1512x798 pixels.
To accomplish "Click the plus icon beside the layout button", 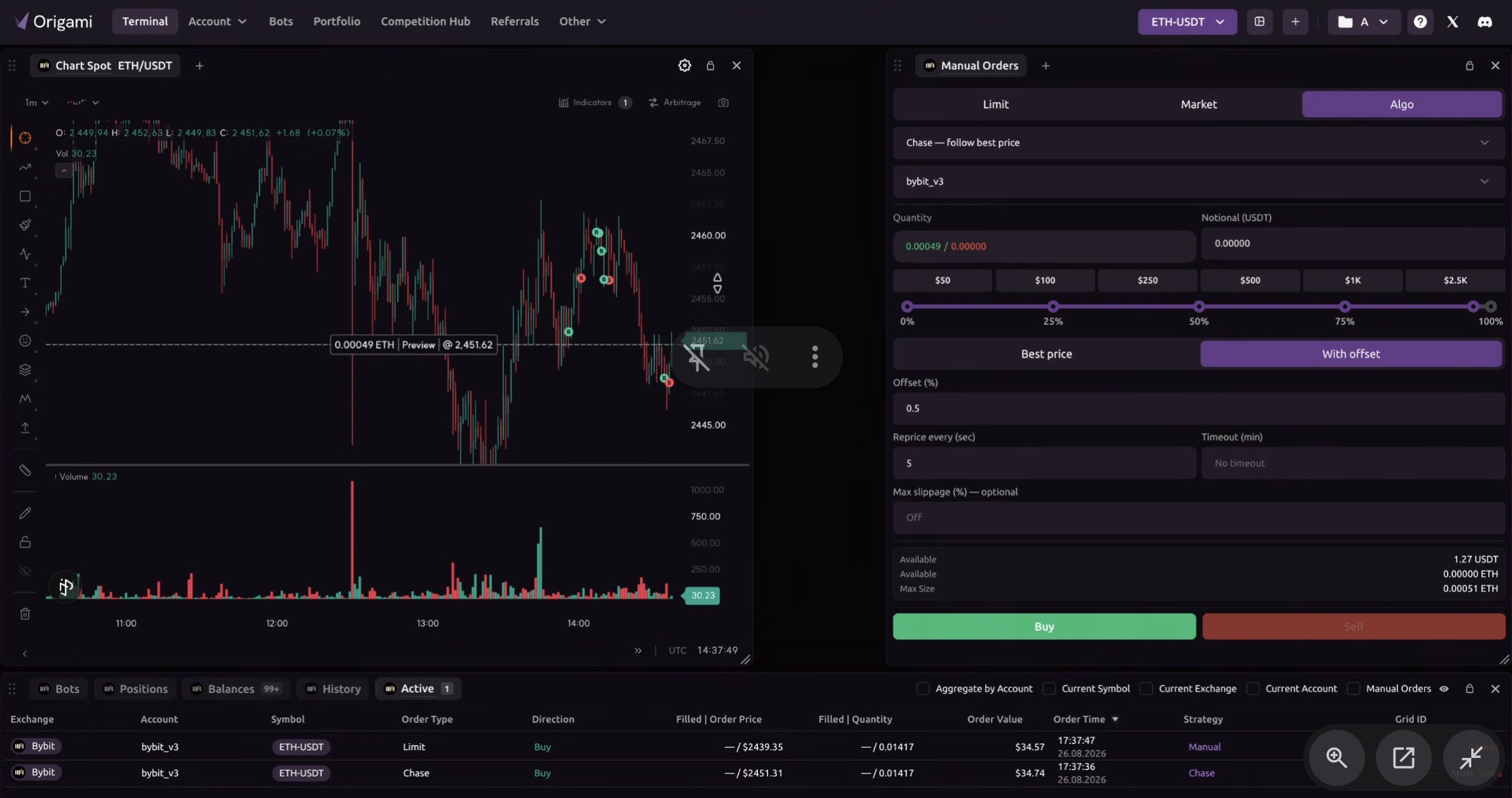I will pyautogui.click(x=1295, y=22).
